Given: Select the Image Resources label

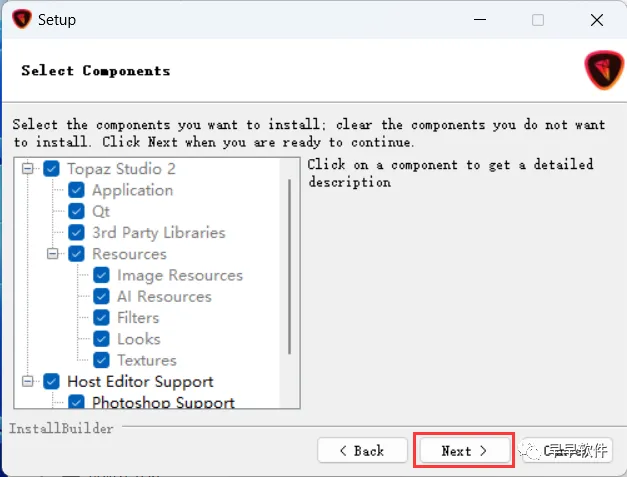Looking at the screenshot, I should point(180,275).
